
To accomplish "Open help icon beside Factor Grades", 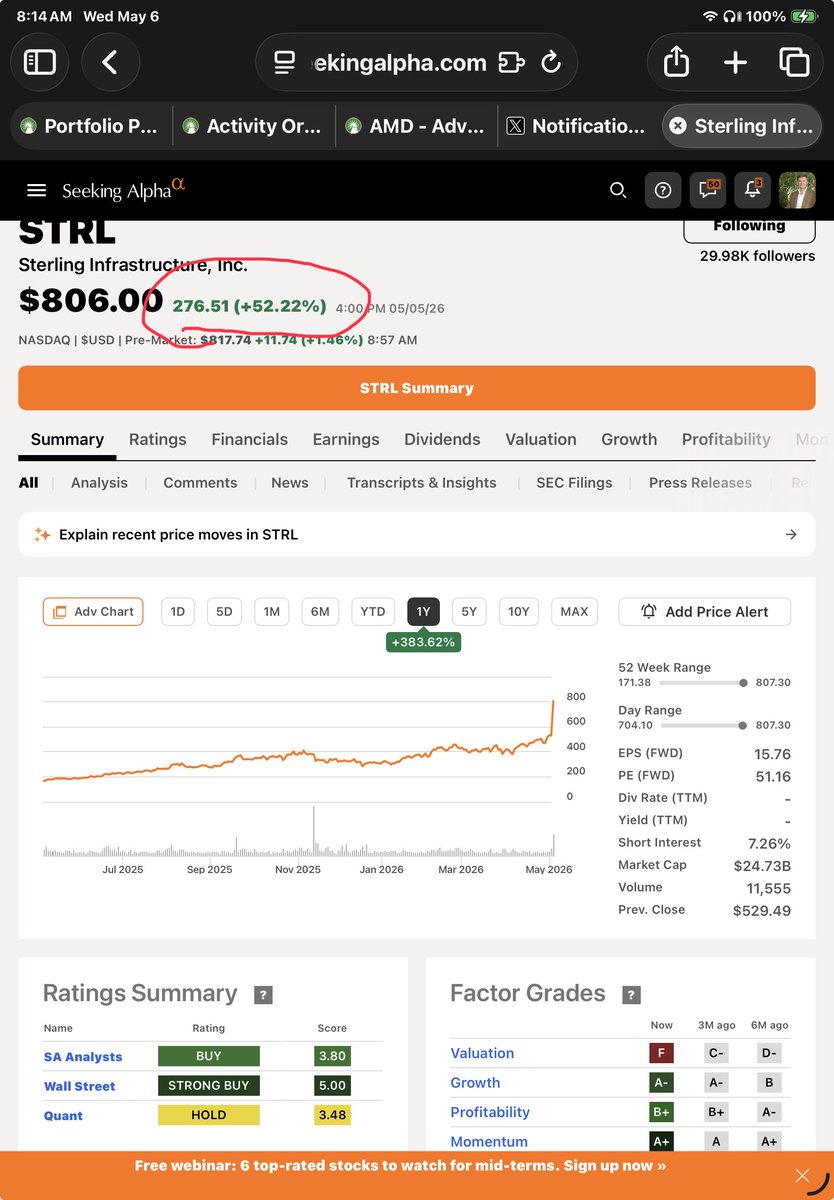I will (x=631, y=995).
